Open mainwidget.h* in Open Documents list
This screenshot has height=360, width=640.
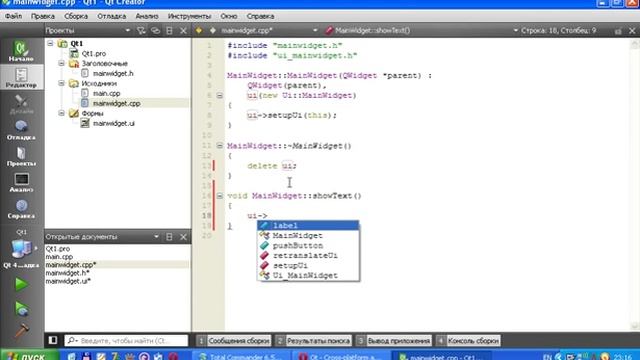67,273
